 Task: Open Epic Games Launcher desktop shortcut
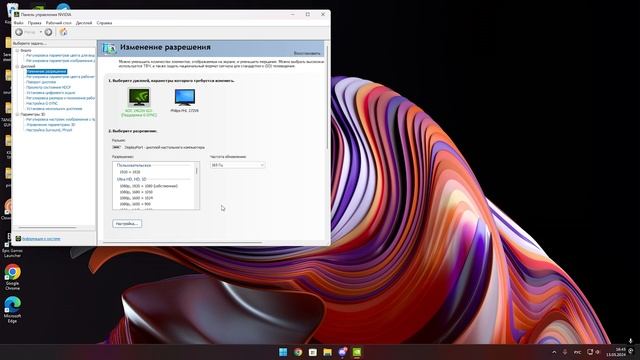pyautogui.click(x=12, y=245)
